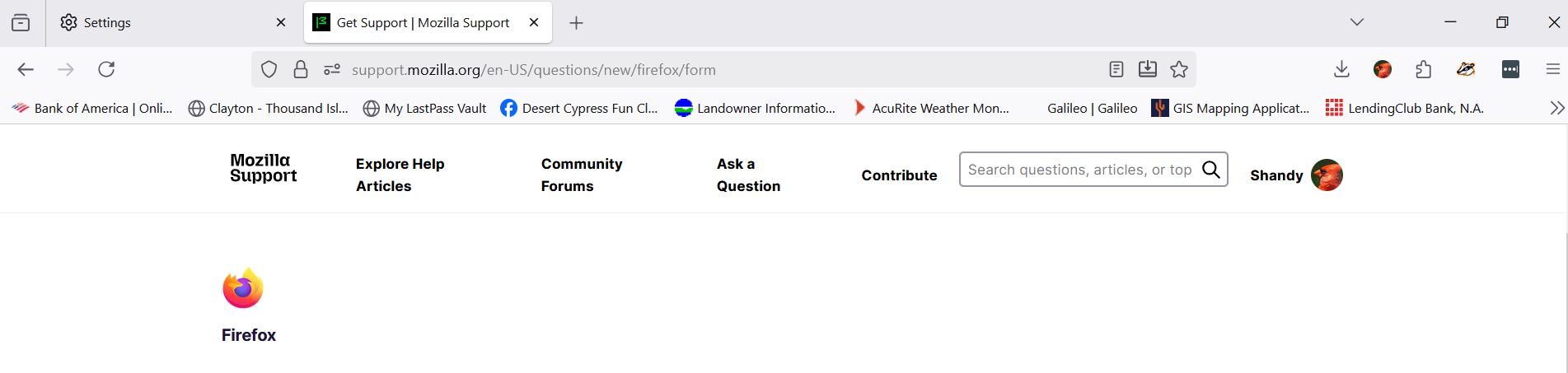Open the Downloads panel
This screenshot has width=1568, height=373.
click(x=1341, y=70)
